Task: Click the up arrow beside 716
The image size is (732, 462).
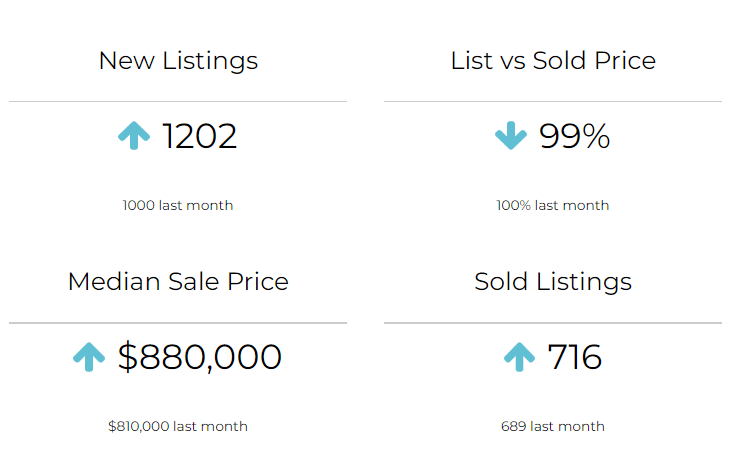Action: pyautogui.click(x=519, y=357)
